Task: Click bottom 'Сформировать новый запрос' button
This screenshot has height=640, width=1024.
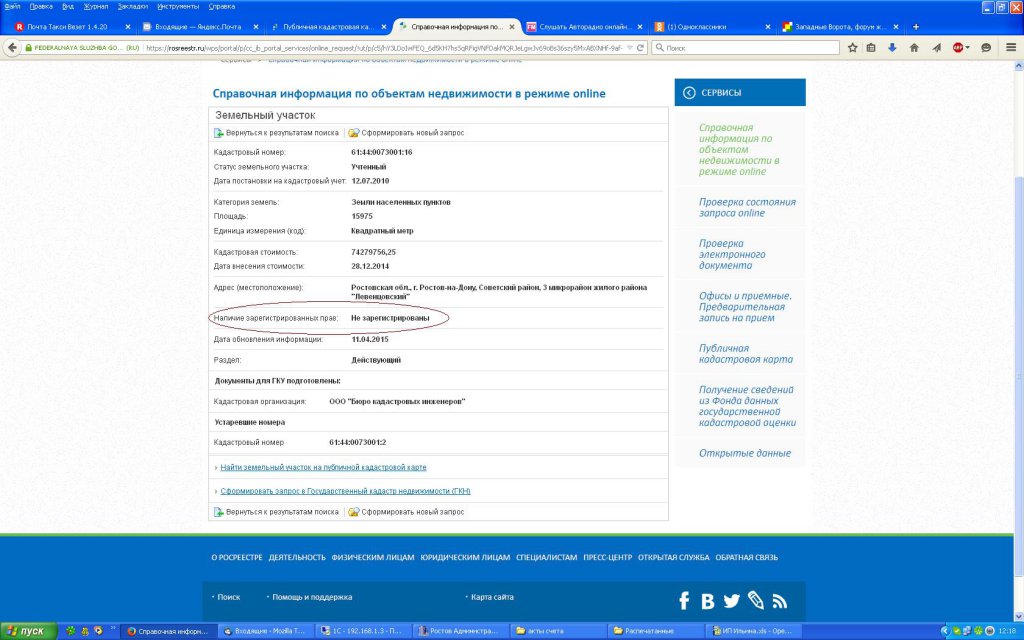Action: (x=406, y=512)
